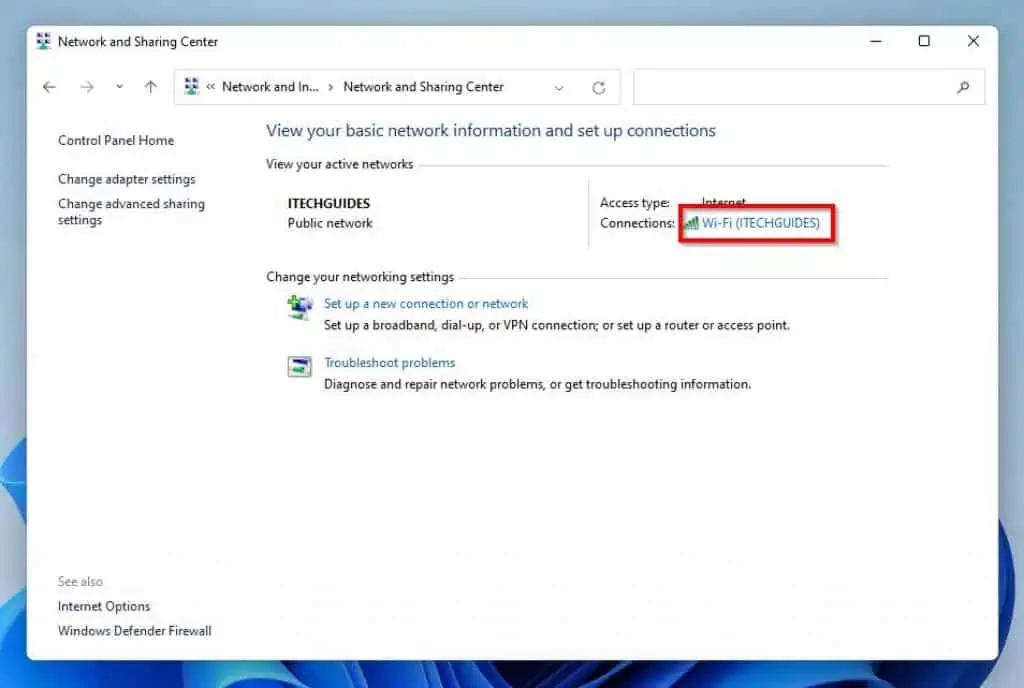1024x688 pixels.
Task: Open Change adapter settings
Action: point(126,179)
